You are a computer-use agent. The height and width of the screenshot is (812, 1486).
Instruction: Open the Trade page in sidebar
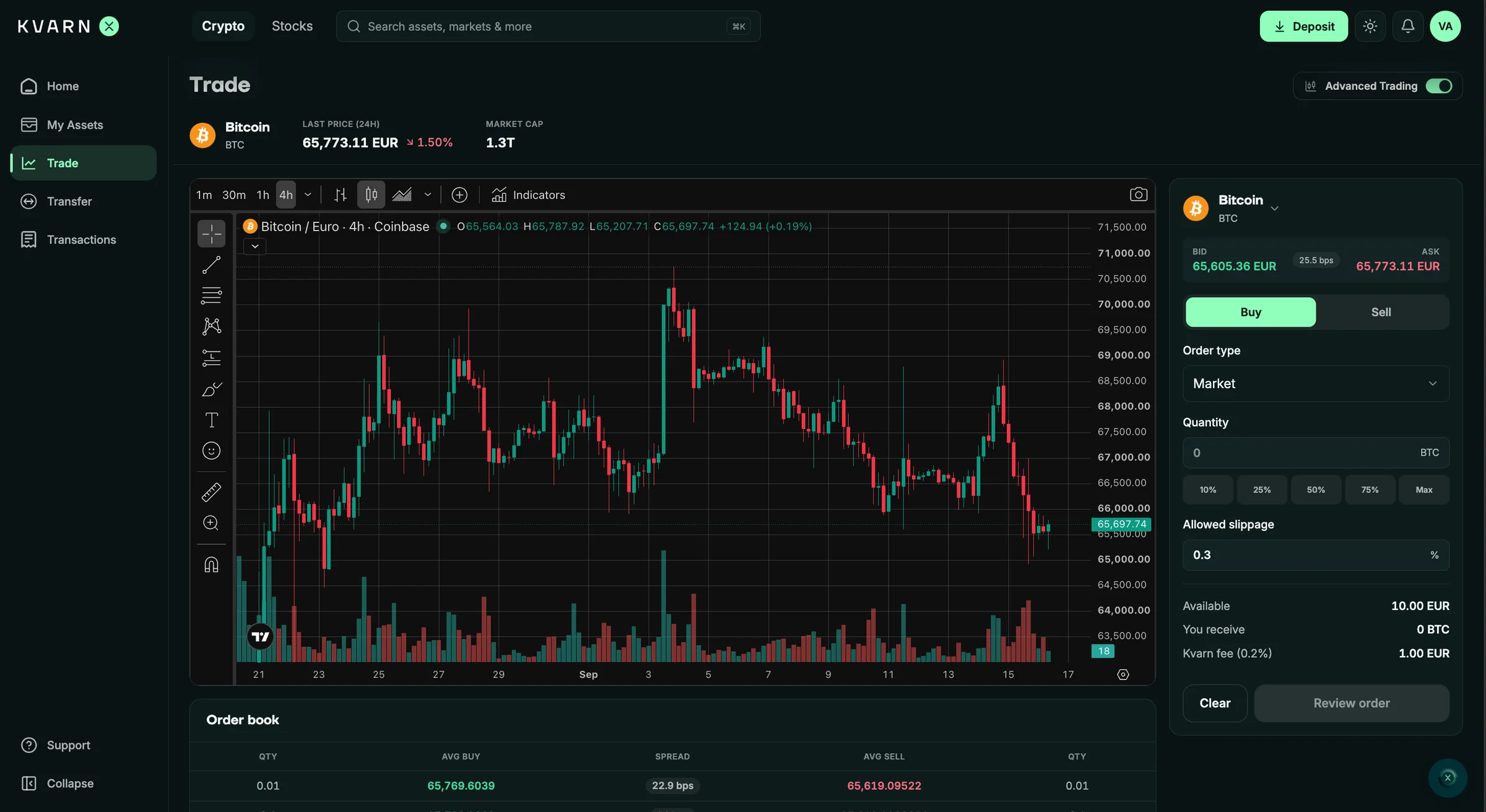coord(83,163)
